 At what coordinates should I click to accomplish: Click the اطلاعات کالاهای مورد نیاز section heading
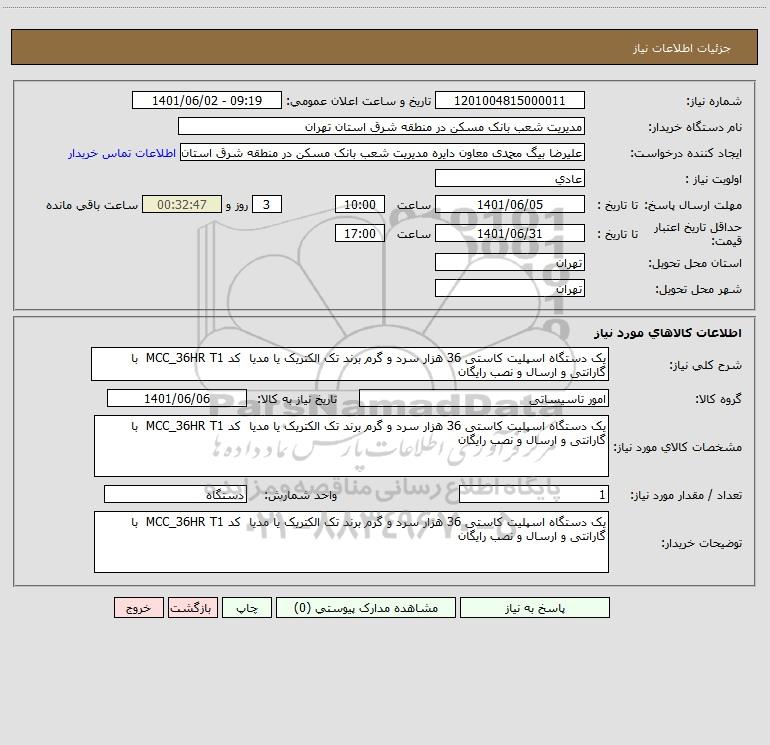point(668,333)
